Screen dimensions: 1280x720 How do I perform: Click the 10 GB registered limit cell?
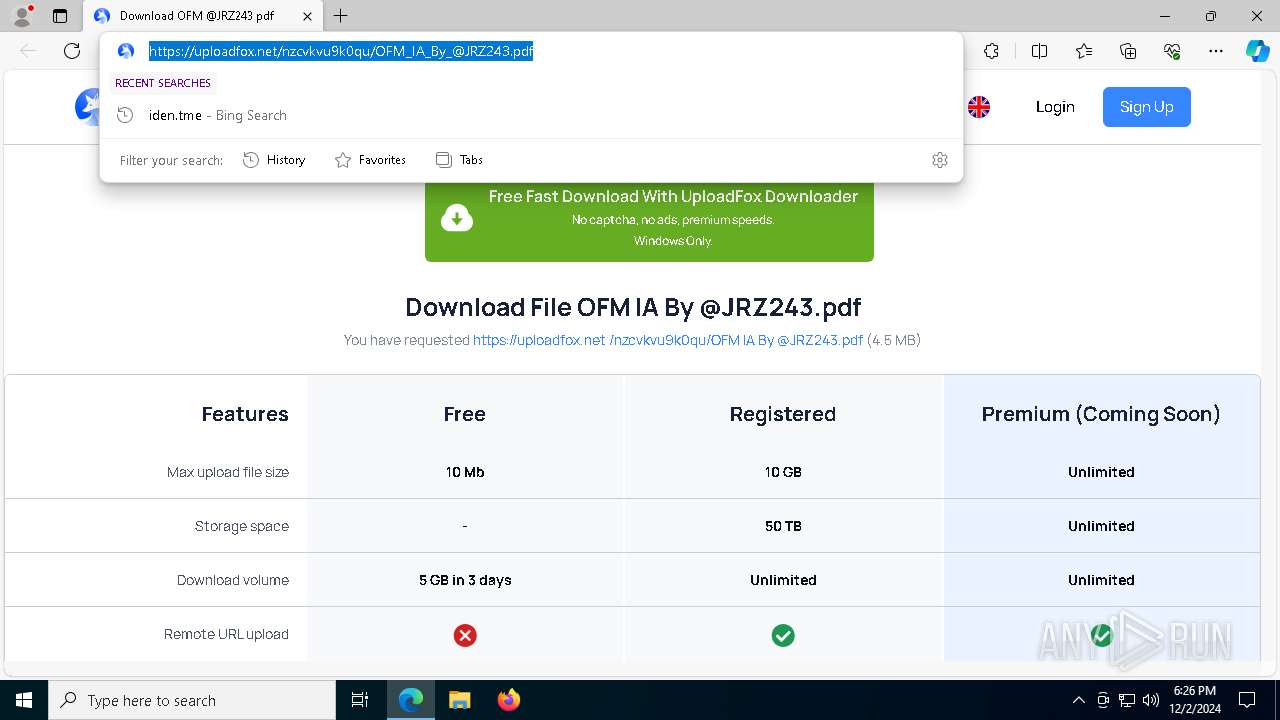pyautogui.click(x=783, y=472)
